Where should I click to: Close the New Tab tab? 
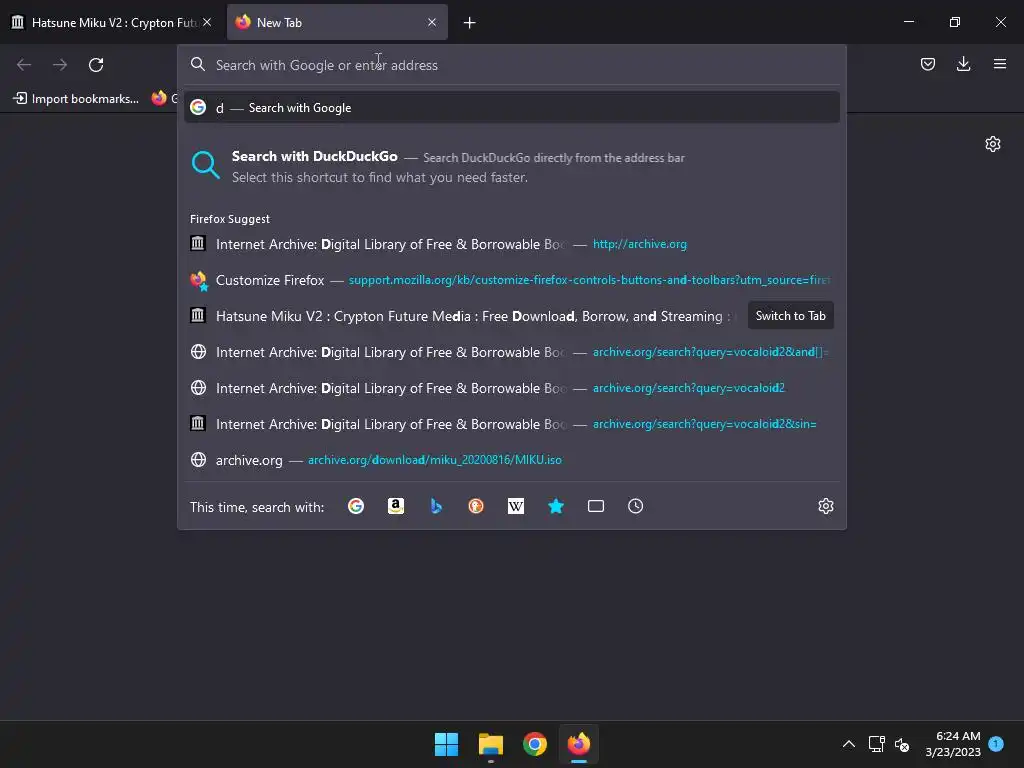[432, 22]
